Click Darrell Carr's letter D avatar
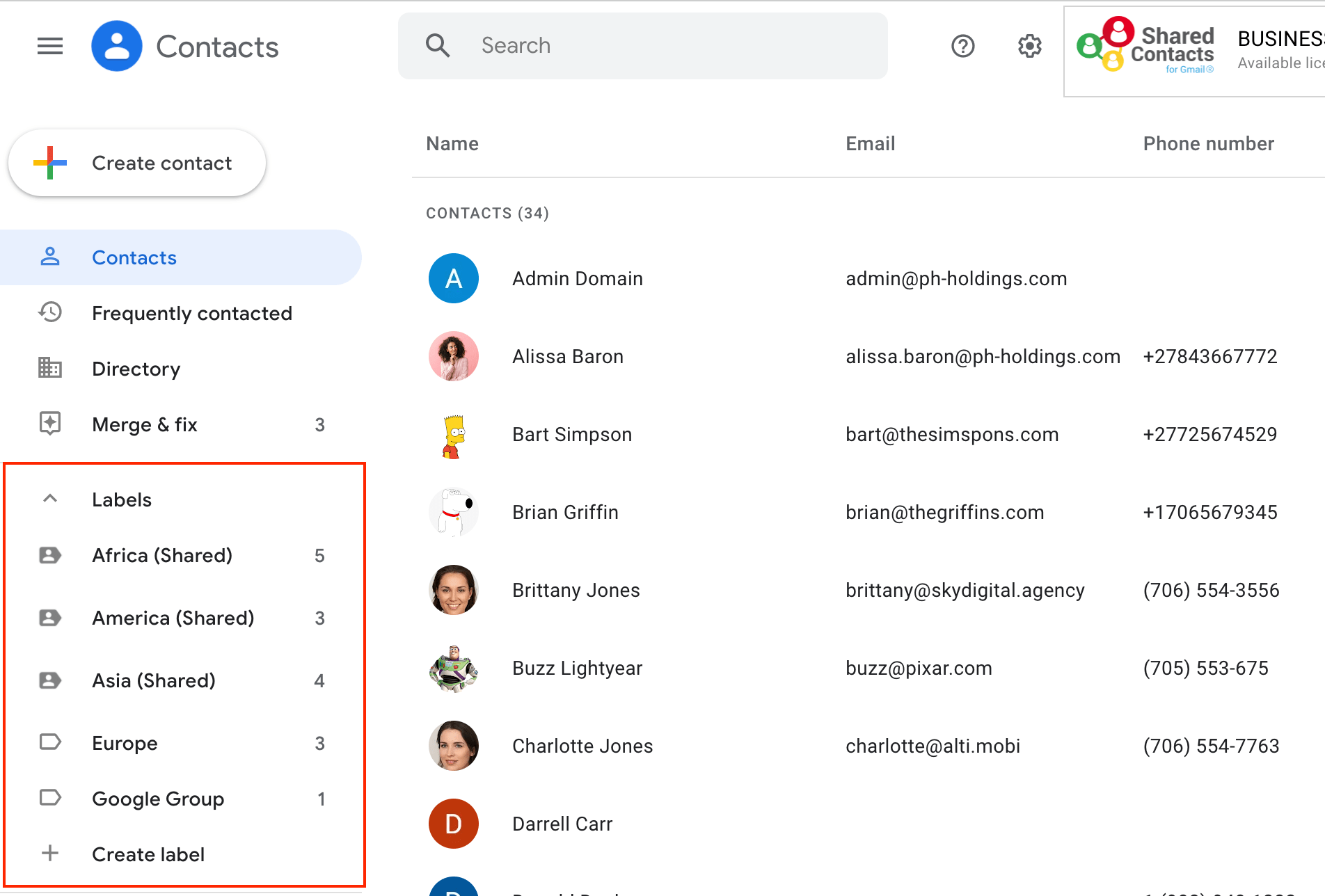1325x896 pixels. pyautogui.click(x=454, y=824)
